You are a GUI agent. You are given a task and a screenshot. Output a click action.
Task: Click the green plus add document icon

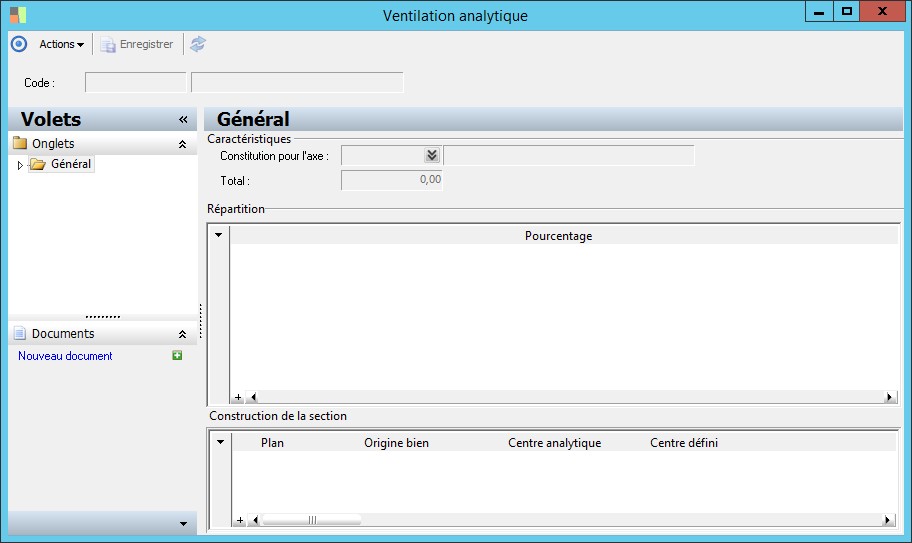click(177, 355)
